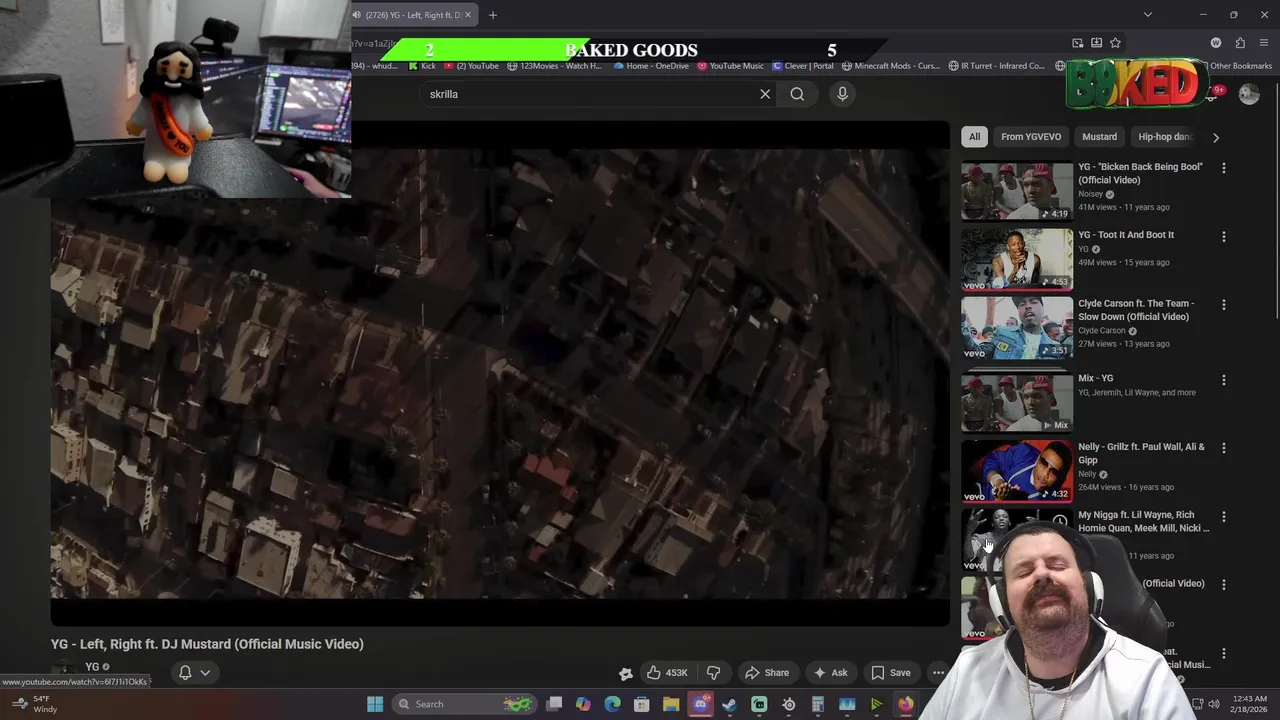Screen dimensions: 1280x720
Task: Open the IR Turret - Infrared bookmark
Action: pyautogui.click(x=996, y=66)
